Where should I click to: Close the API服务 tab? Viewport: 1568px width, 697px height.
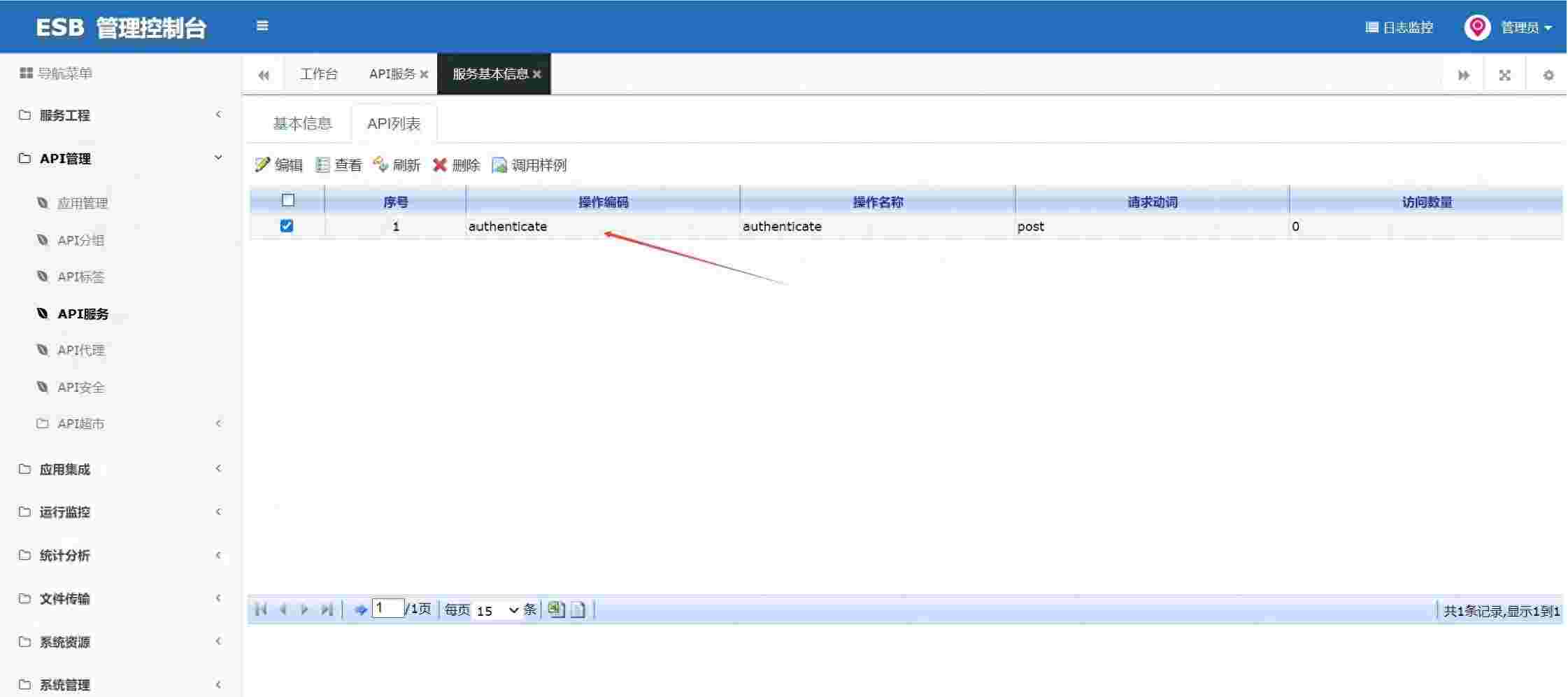(424, 74)
